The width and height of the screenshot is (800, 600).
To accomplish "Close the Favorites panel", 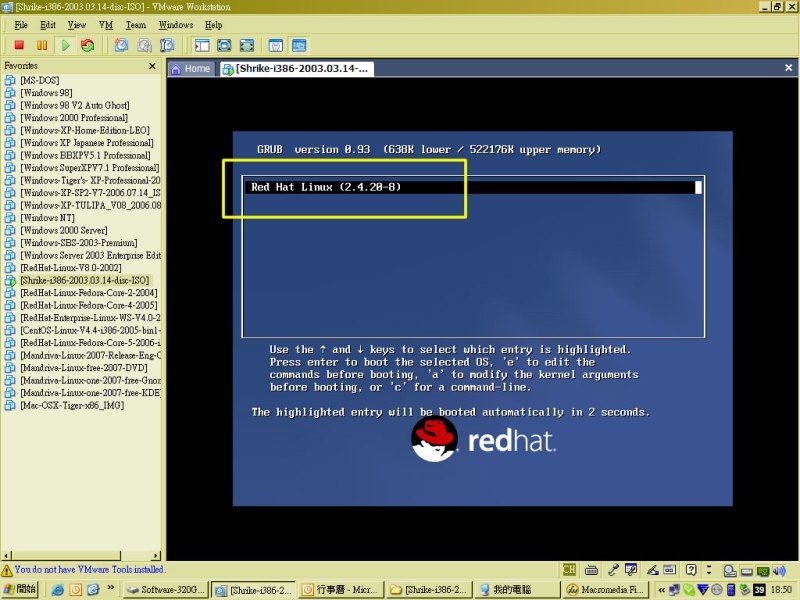I will tap(152, 66).
